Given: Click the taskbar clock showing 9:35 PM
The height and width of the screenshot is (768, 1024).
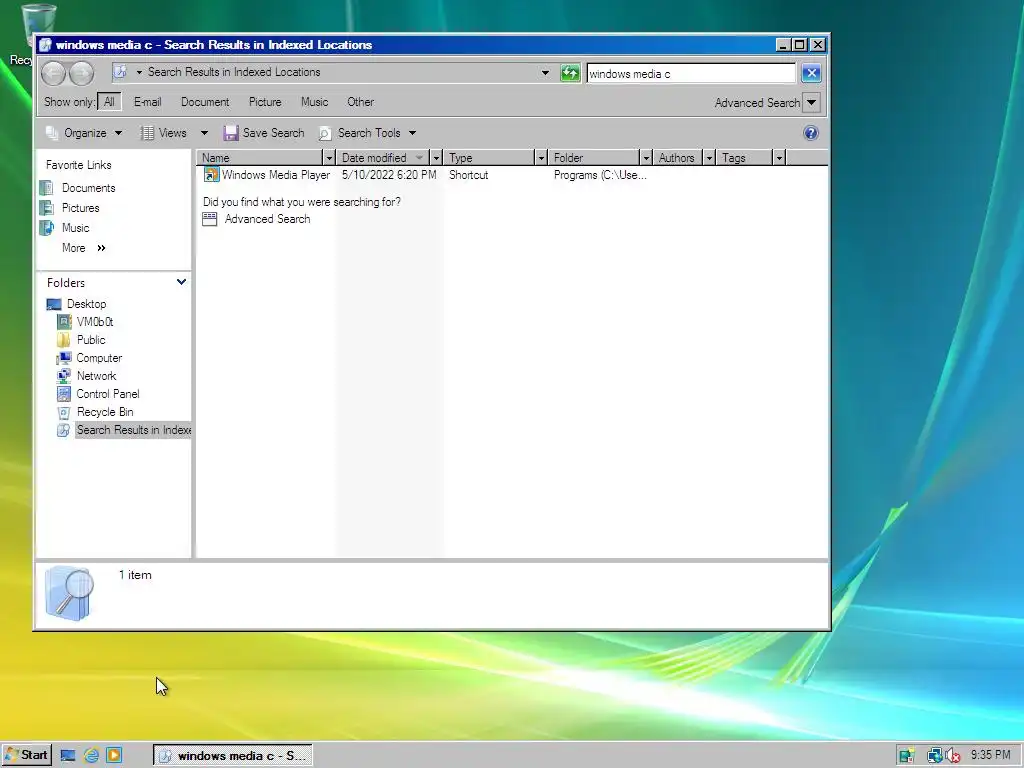Looking at the screenshot, I should click(990, 755).
